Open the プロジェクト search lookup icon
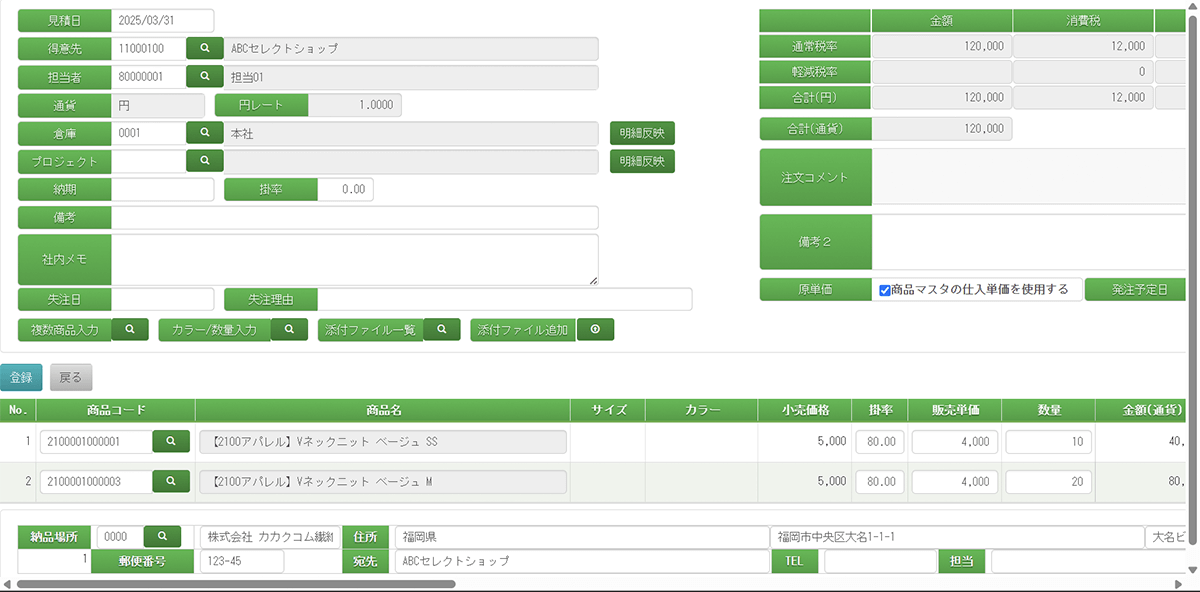This screenshot has width=1200, height=592. click(205, 161)
